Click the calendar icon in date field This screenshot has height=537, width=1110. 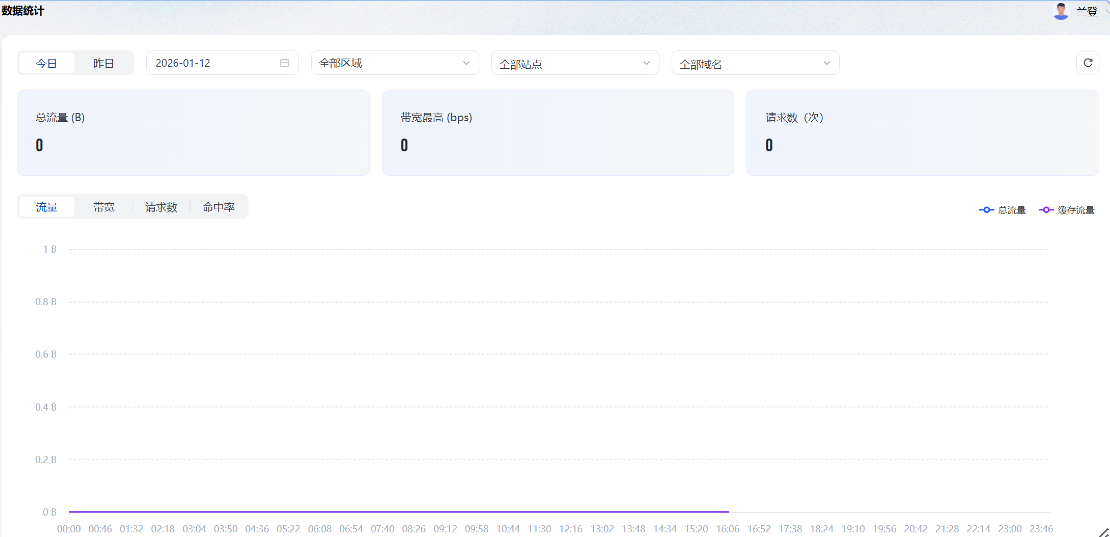(284, 63)
